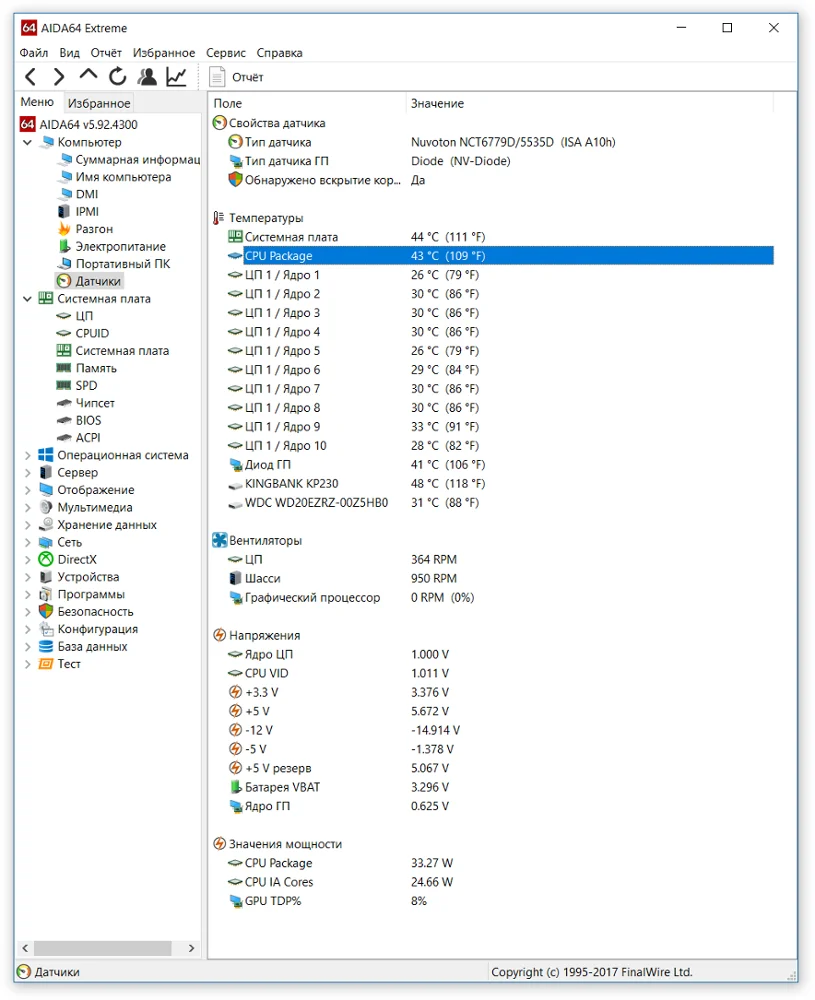Click the Электропитание battery icon
This screenshot has height=1000, width=815.
(64, 246)
